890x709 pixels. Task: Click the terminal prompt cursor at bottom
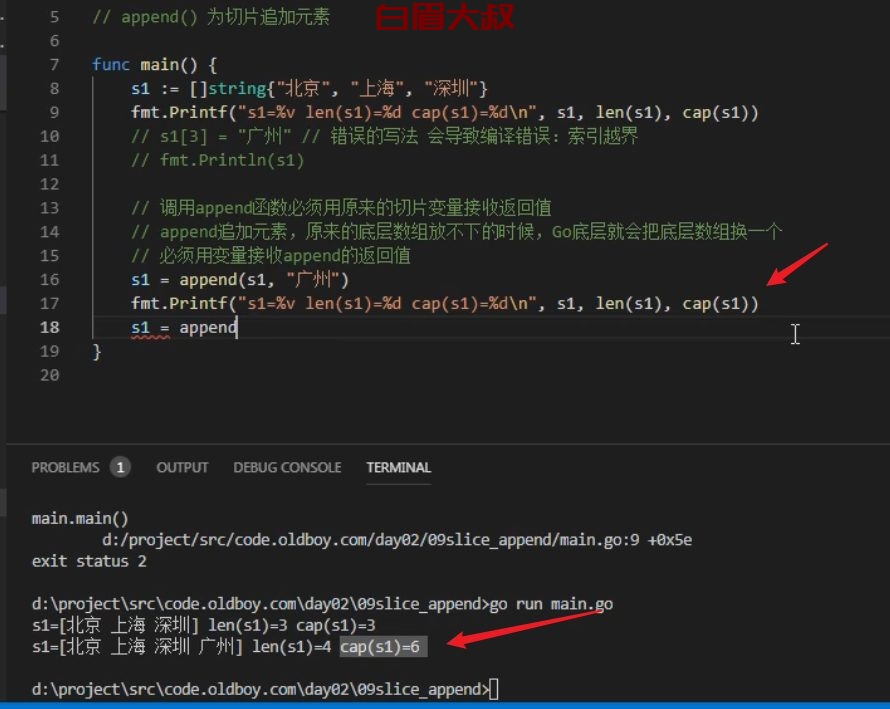[x=494, y=689]
